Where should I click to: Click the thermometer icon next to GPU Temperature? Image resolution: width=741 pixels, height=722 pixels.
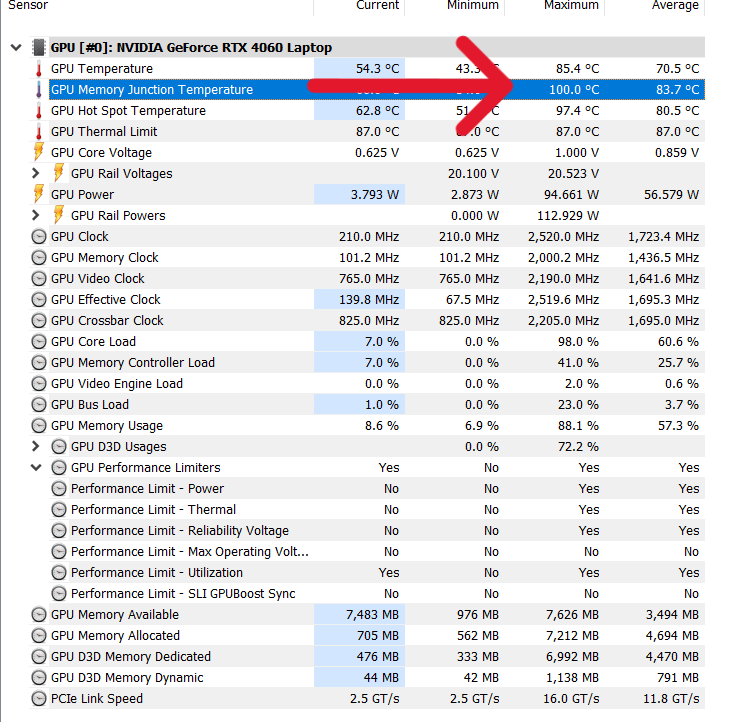tap(39, 69)
